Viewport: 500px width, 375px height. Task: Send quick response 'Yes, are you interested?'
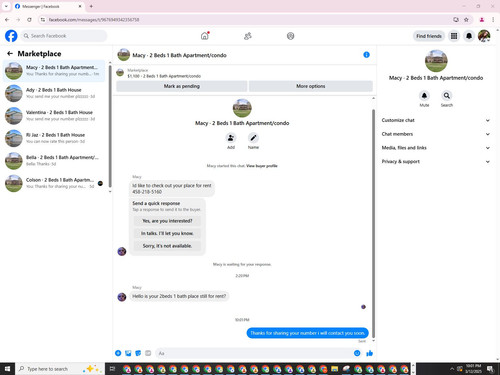[167, 221]
